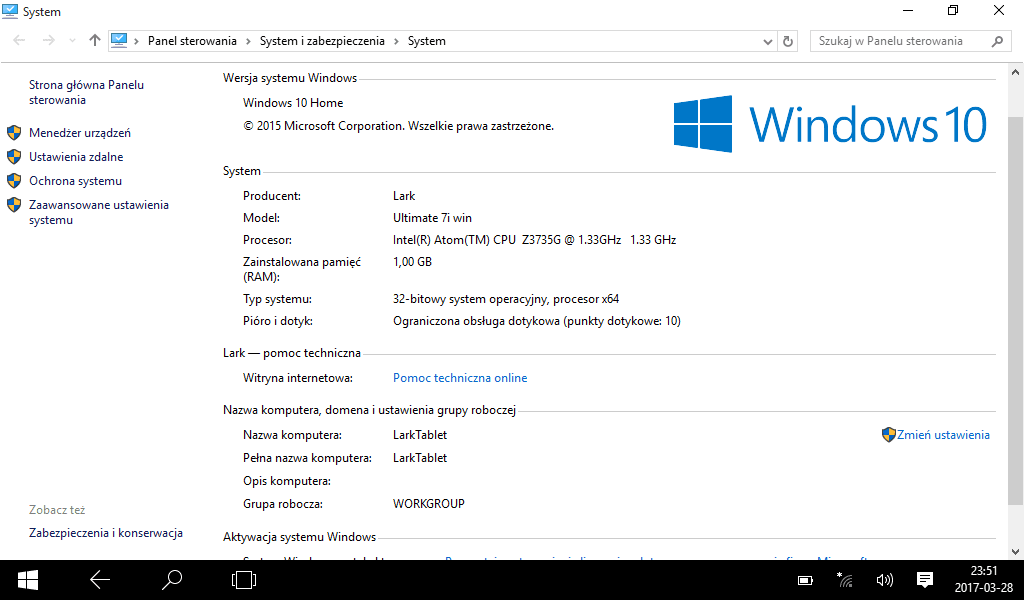Open Ustawienia zdalne link
The image size is (1024, 600).
click(x=76, y=157)
